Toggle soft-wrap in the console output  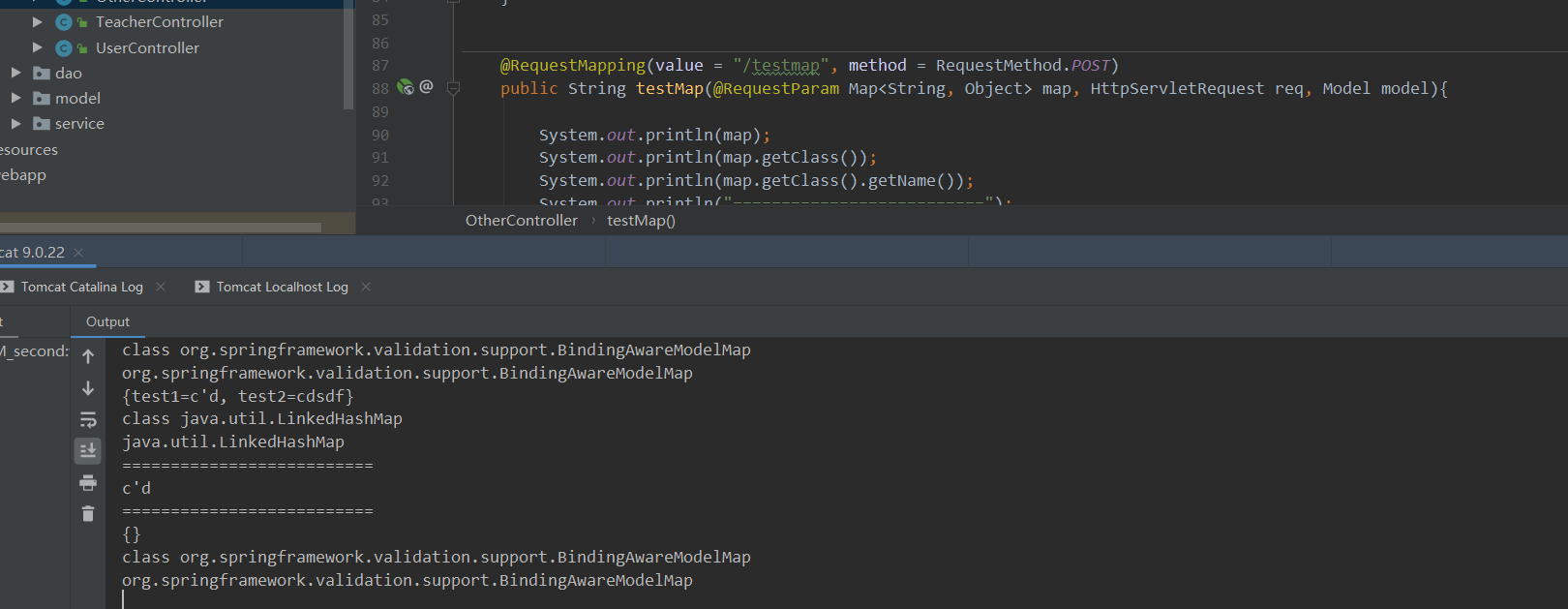pyautogui.click(x=88, y=419)
